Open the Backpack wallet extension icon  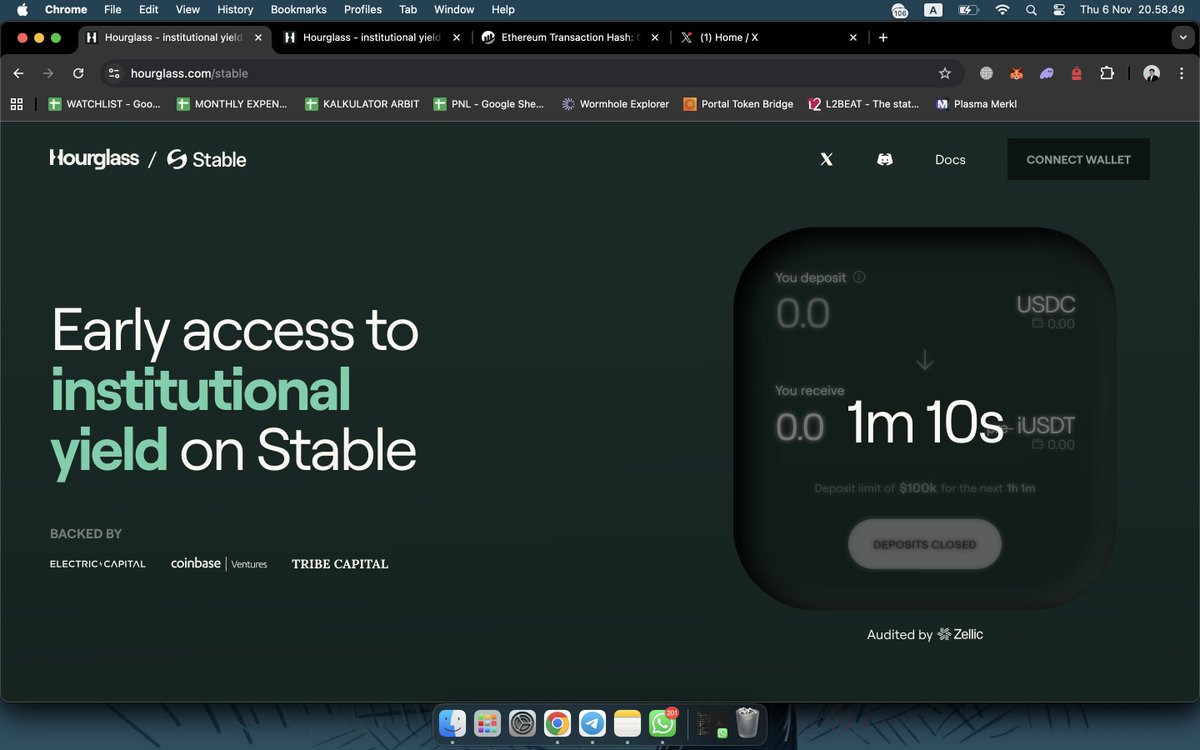(x=1076, y=73)
